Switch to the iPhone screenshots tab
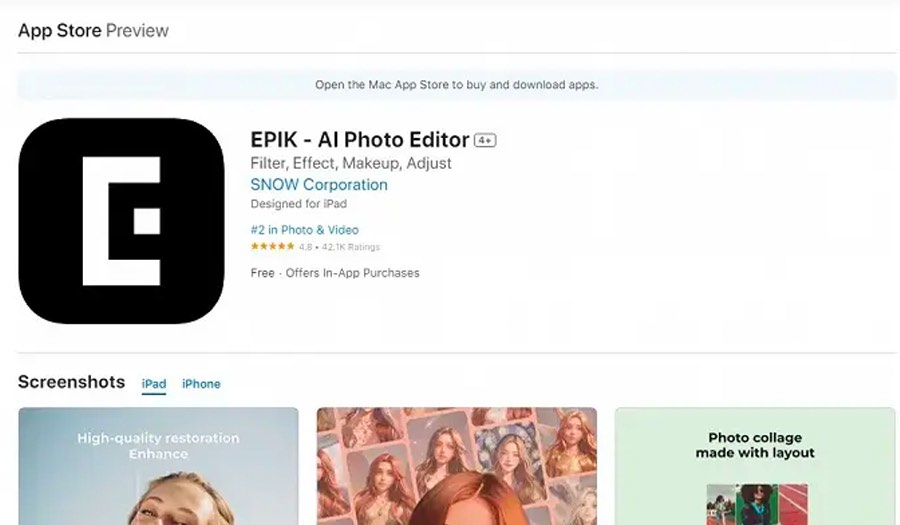Screen dimensions: 900x525 point(201,384)
